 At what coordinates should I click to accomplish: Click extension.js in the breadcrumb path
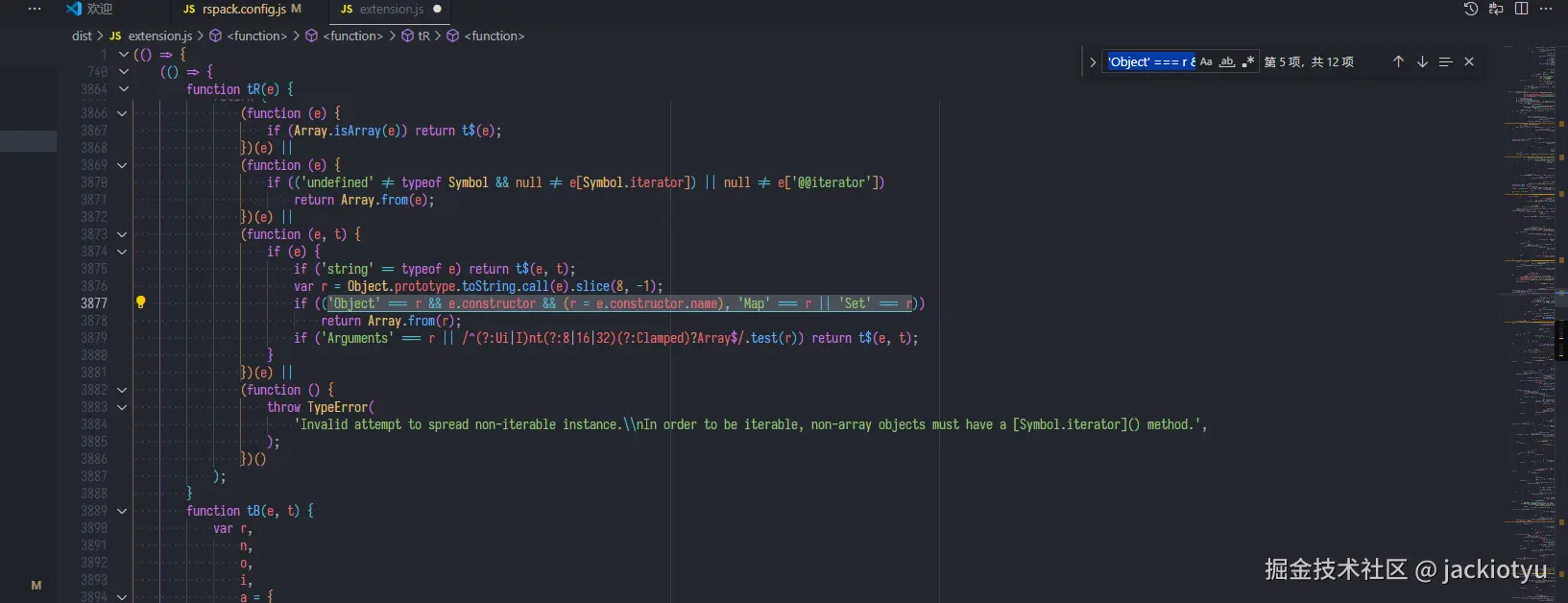point(160,36)
